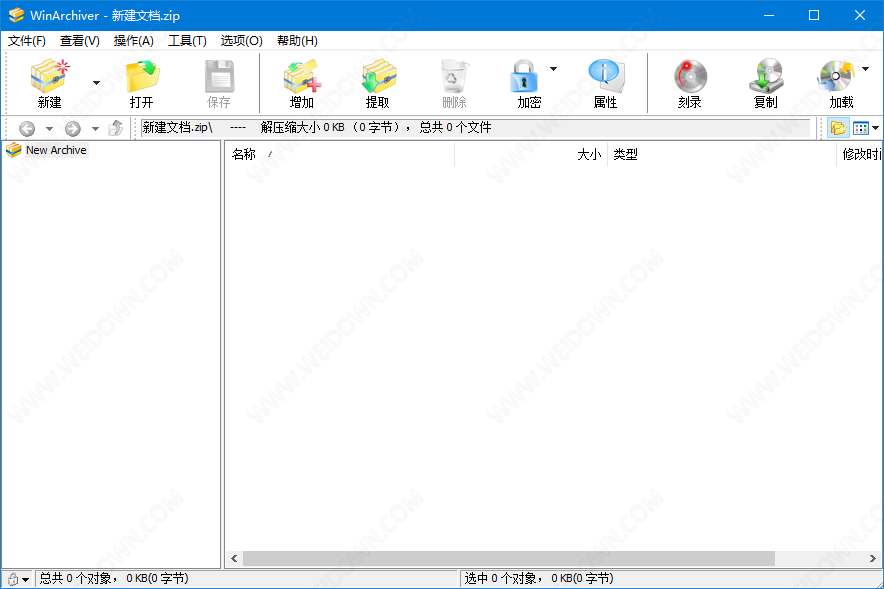Click the 删除 (Delete) recycle bin icon
Image resolution: width=884 pixels, height=589 pixels.
(454, 76)
